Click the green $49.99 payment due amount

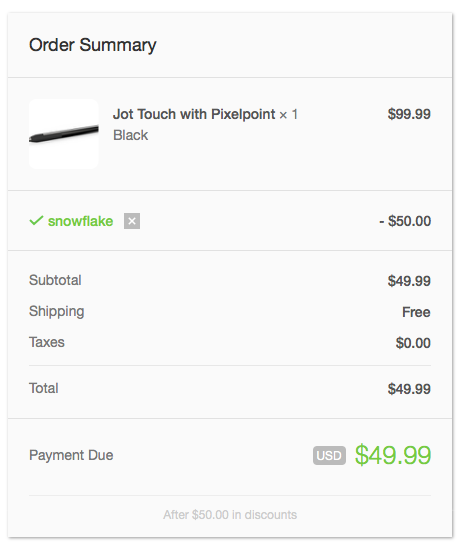[393, 455]
